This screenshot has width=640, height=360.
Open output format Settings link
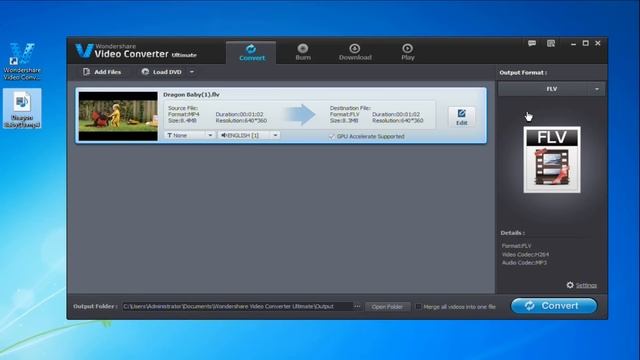586,285
